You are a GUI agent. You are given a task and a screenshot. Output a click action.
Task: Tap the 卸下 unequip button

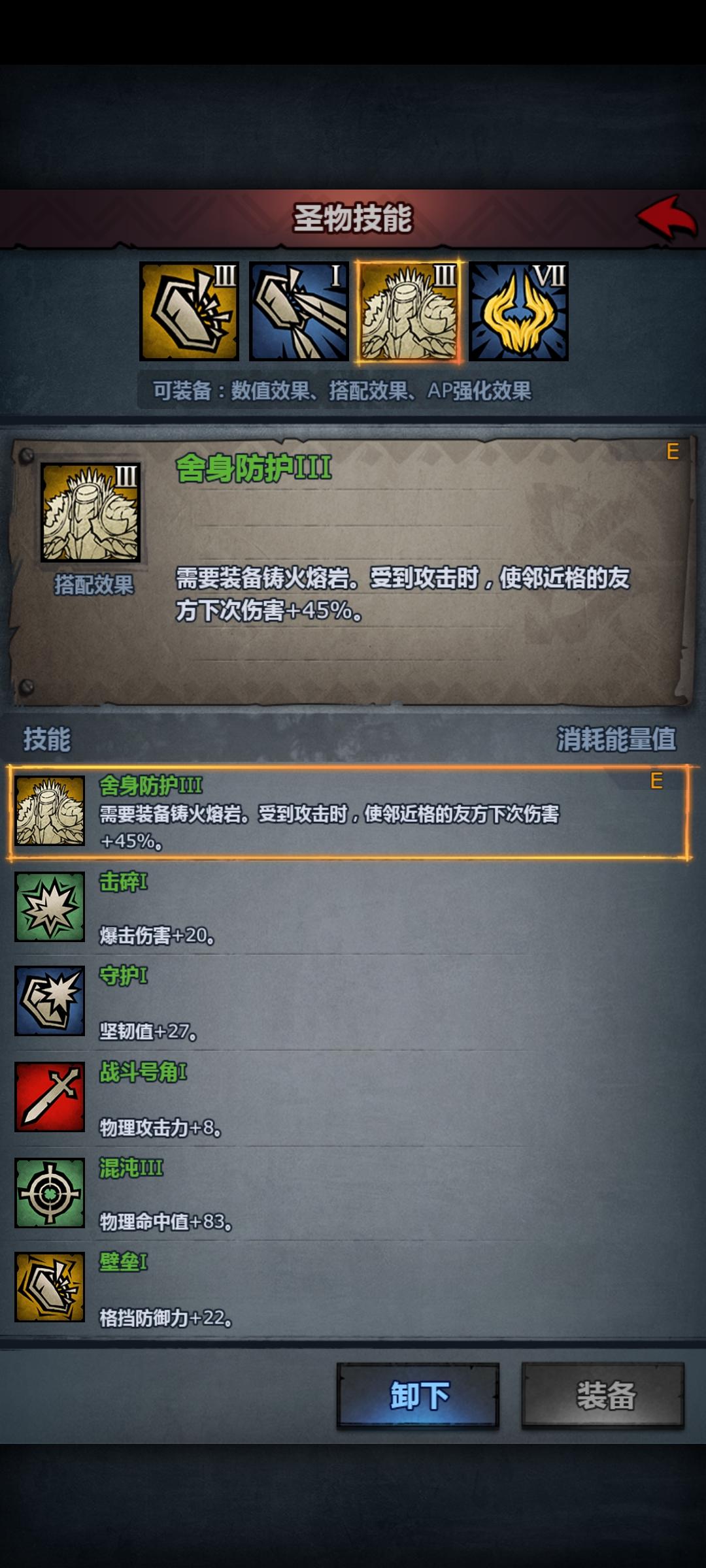tap(418, 1396)
